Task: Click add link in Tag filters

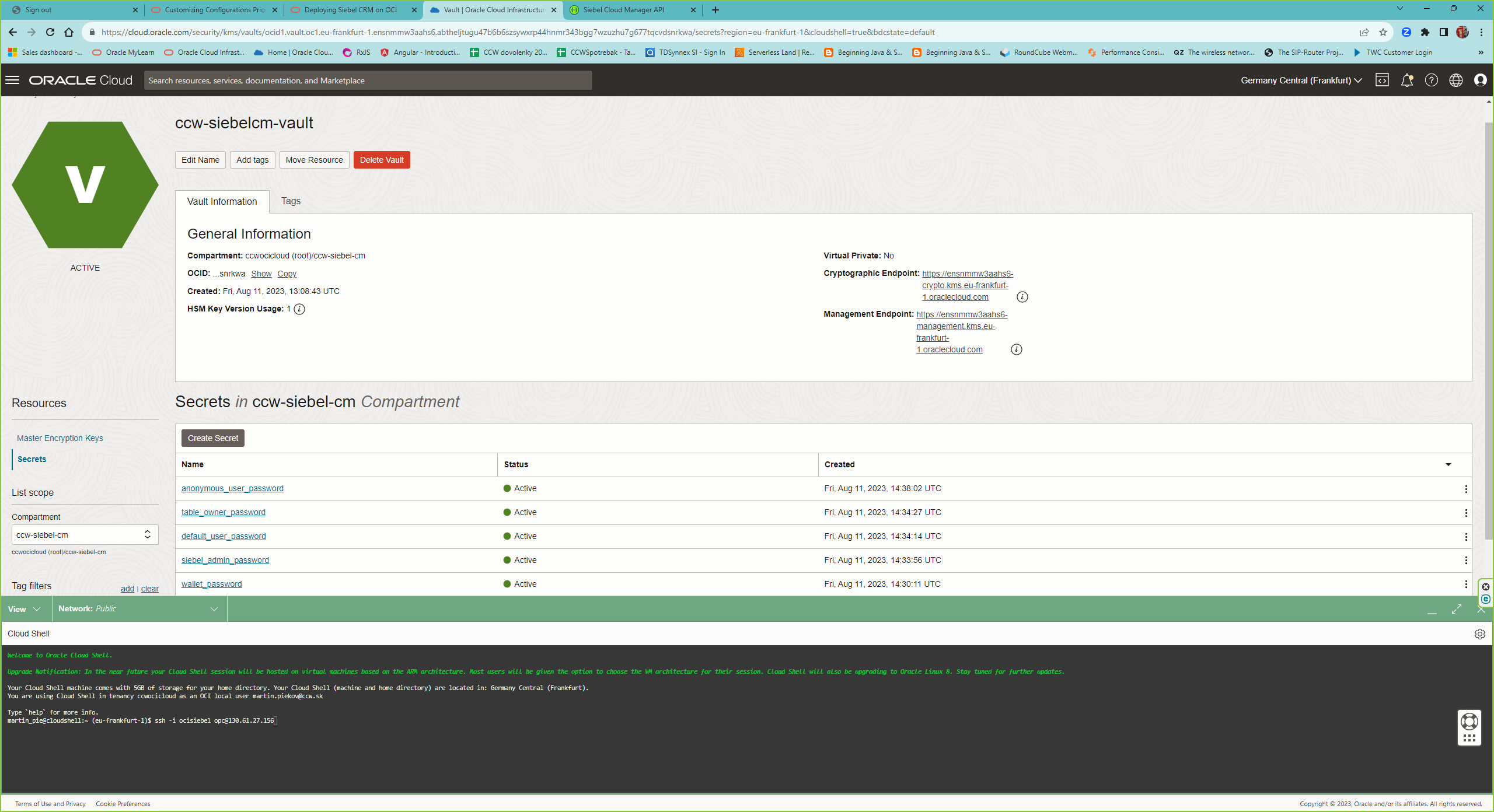Action: click(127, 589)
